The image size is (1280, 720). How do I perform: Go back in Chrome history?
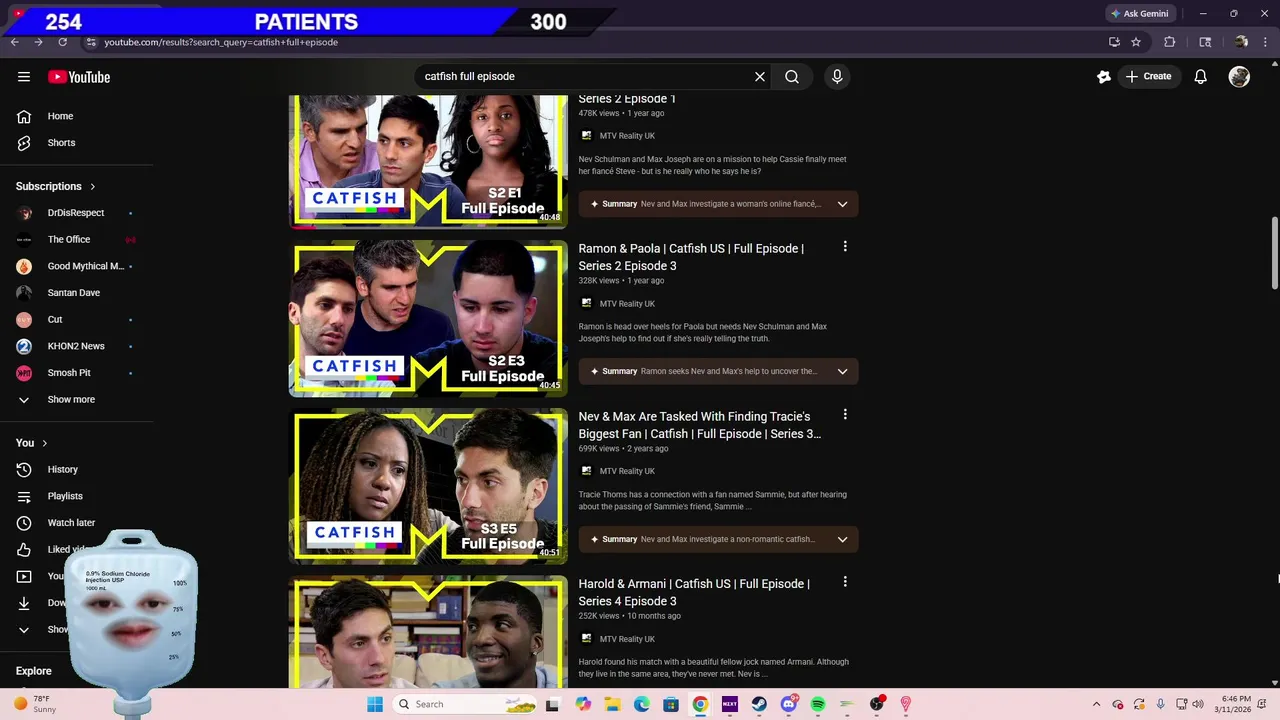[14, 42]
